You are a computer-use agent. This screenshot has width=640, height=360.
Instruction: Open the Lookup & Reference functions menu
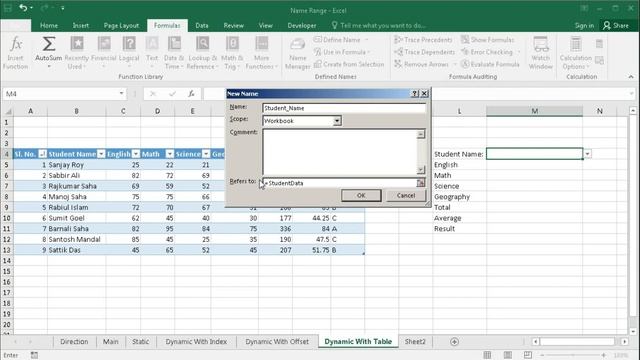point(202,53)
